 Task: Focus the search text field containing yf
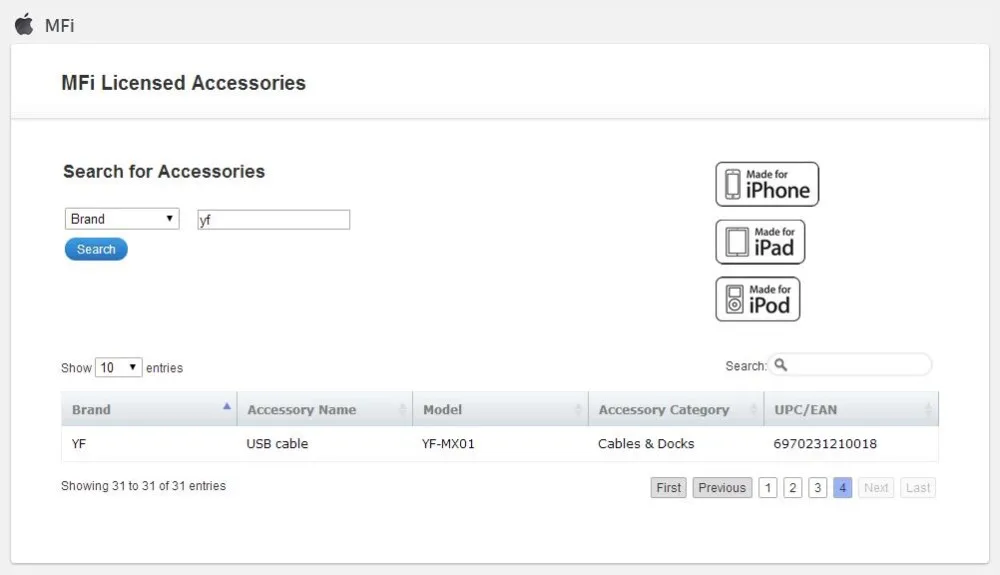coord(274,220)
